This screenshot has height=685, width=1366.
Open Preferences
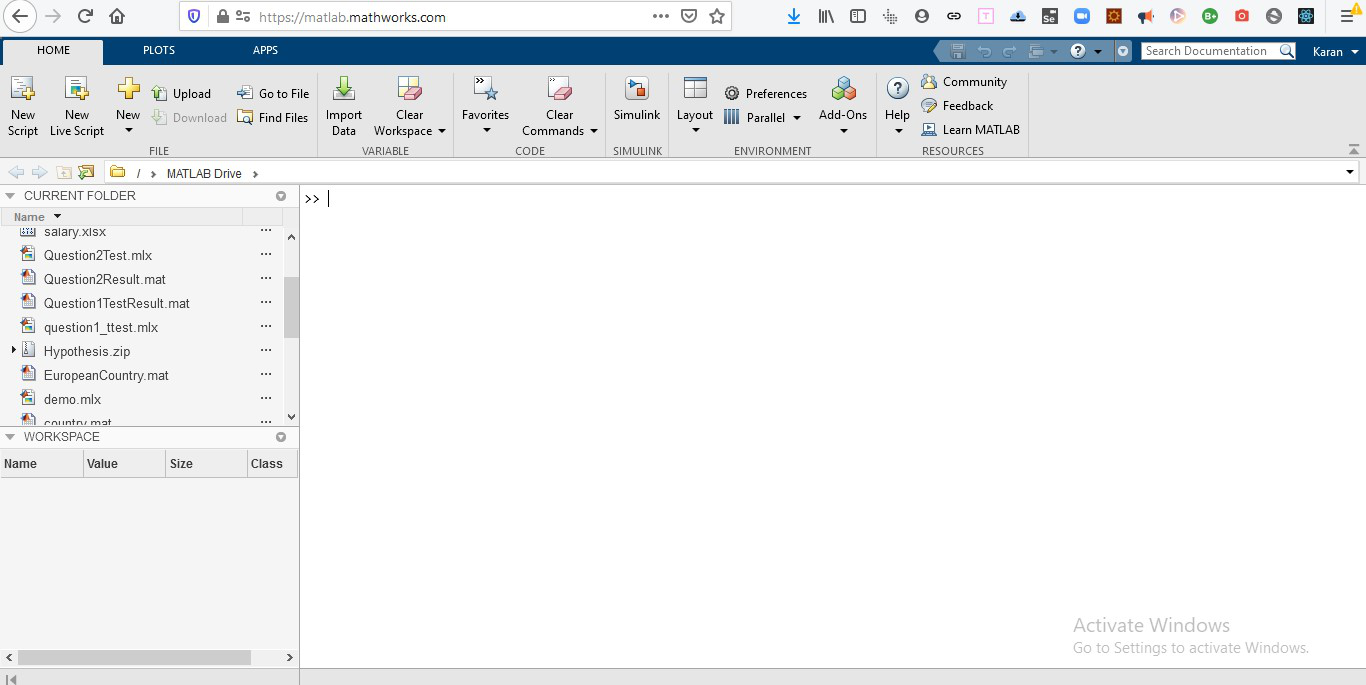click(x=765, y=93)
